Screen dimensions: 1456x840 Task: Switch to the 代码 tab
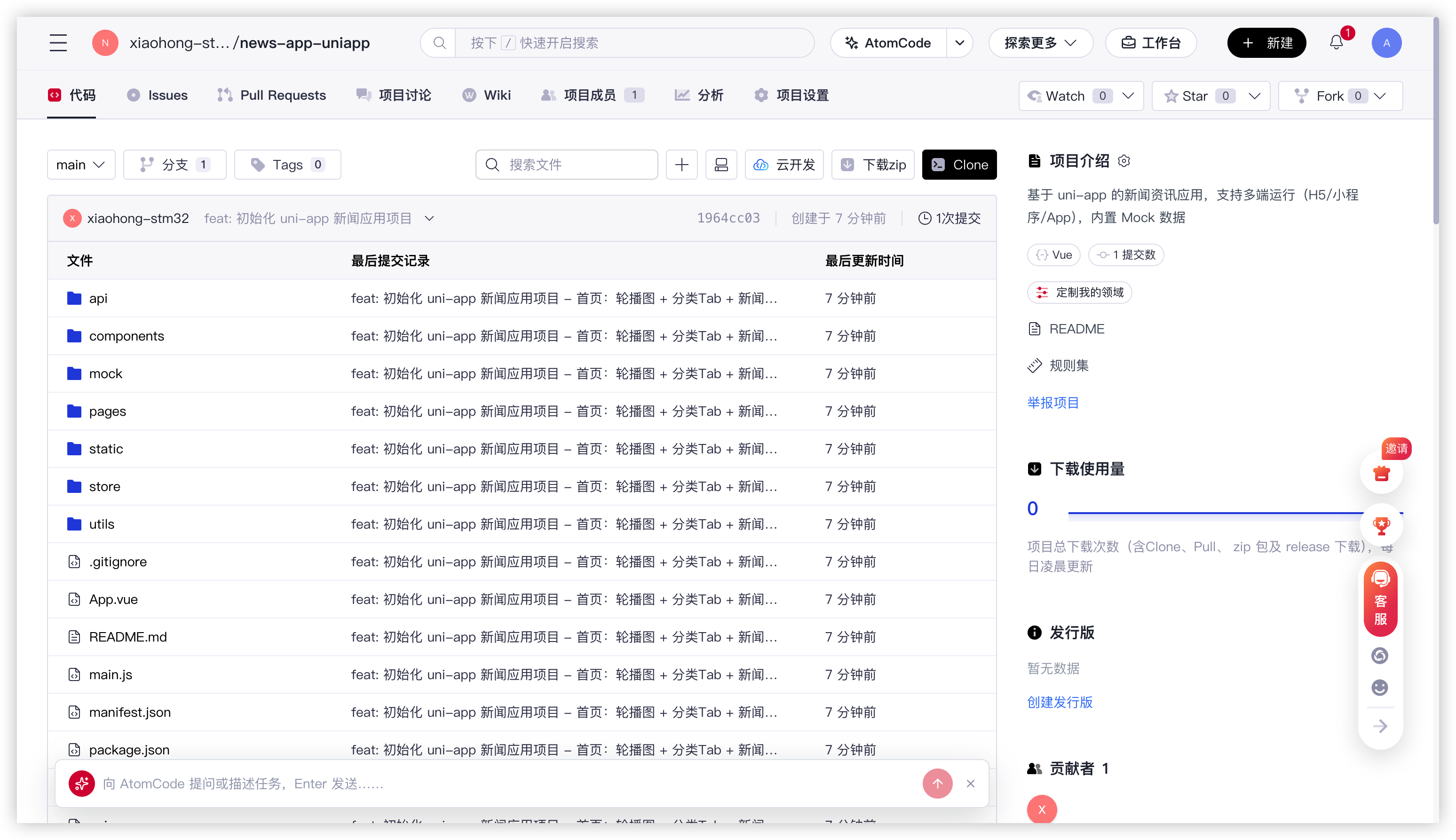point(71,95)
